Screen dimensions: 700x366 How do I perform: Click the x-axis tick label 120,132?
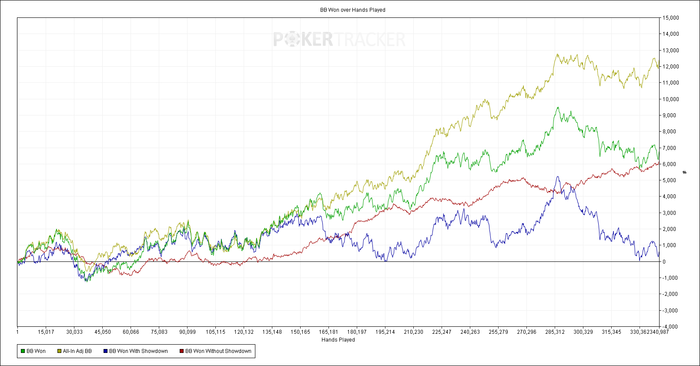pos(244,332)
